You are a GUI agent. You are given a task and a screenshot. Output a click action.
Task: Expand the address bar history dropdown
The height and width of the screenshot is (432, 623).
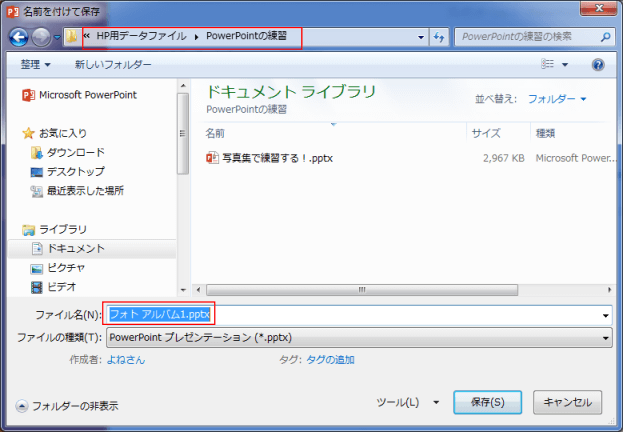421,37
